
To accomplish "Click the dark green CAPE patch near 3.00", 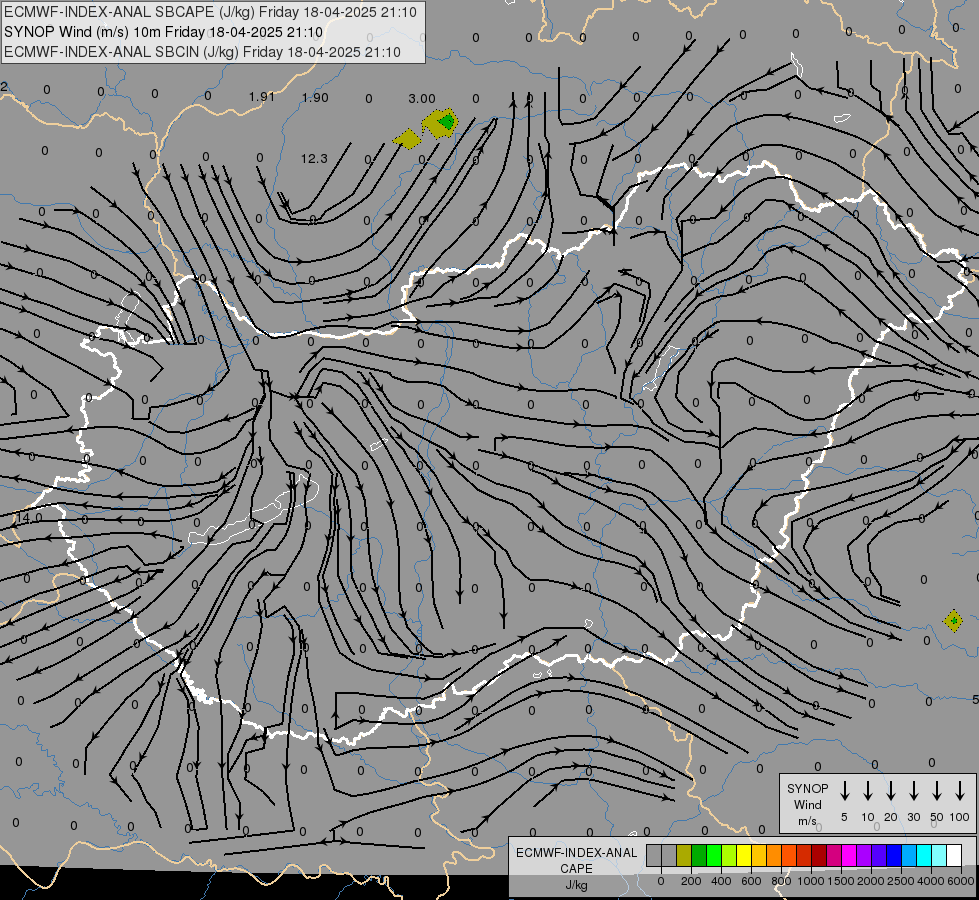I will (x=447, y=121).
